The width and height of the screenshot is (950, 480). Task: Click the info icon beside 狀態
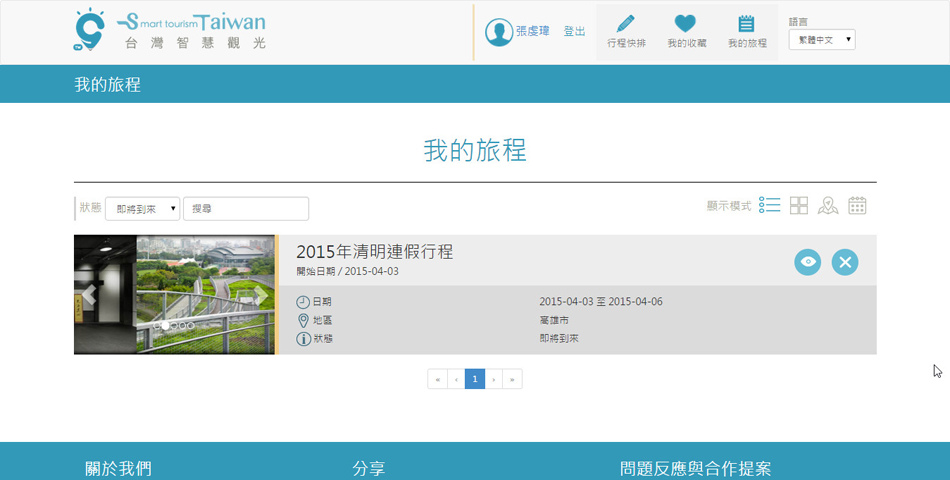303,339
